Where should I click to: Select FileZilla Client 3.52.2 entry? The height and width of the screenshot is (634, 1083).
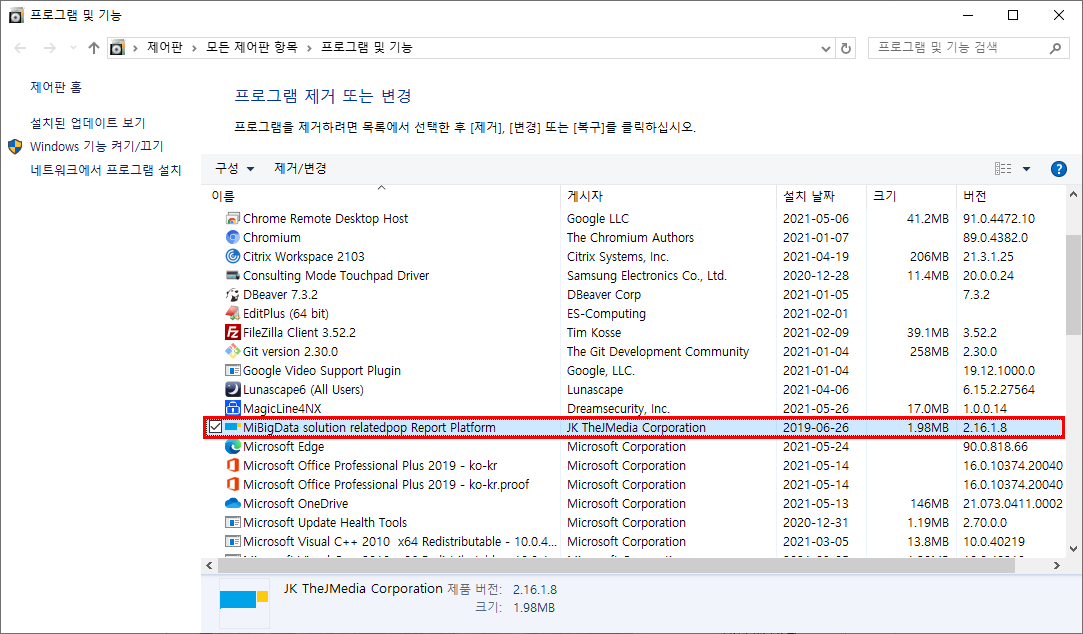(x=299, y=332)
